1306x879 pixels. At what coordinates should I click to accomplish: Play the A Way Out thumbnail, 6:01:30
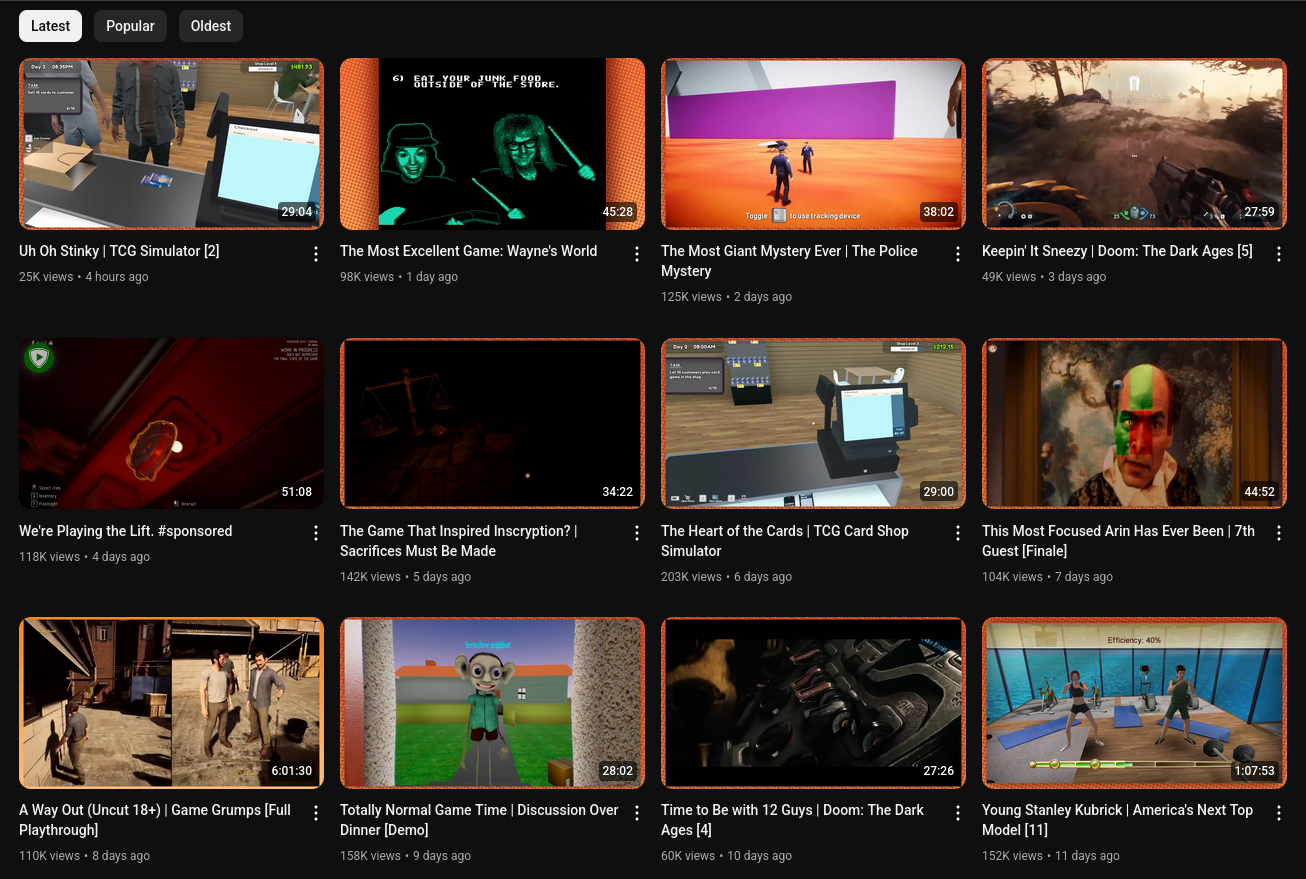coord(171,703)
